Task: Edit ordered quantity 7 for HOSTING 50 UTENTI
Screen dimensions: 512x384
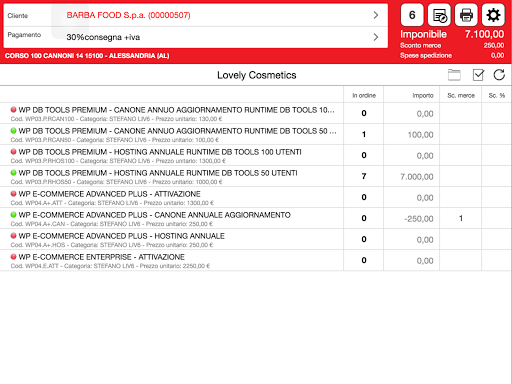Action: 364,176
